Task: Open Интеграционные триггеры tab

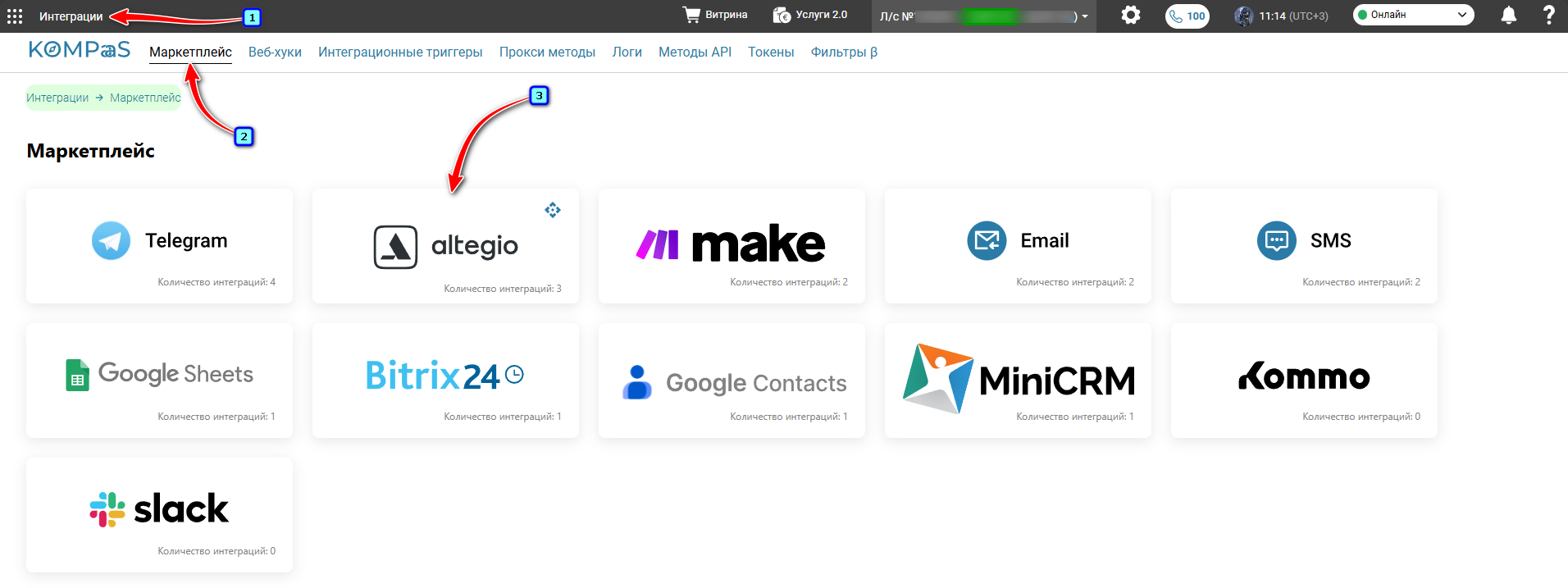Action: pos(400,52)
